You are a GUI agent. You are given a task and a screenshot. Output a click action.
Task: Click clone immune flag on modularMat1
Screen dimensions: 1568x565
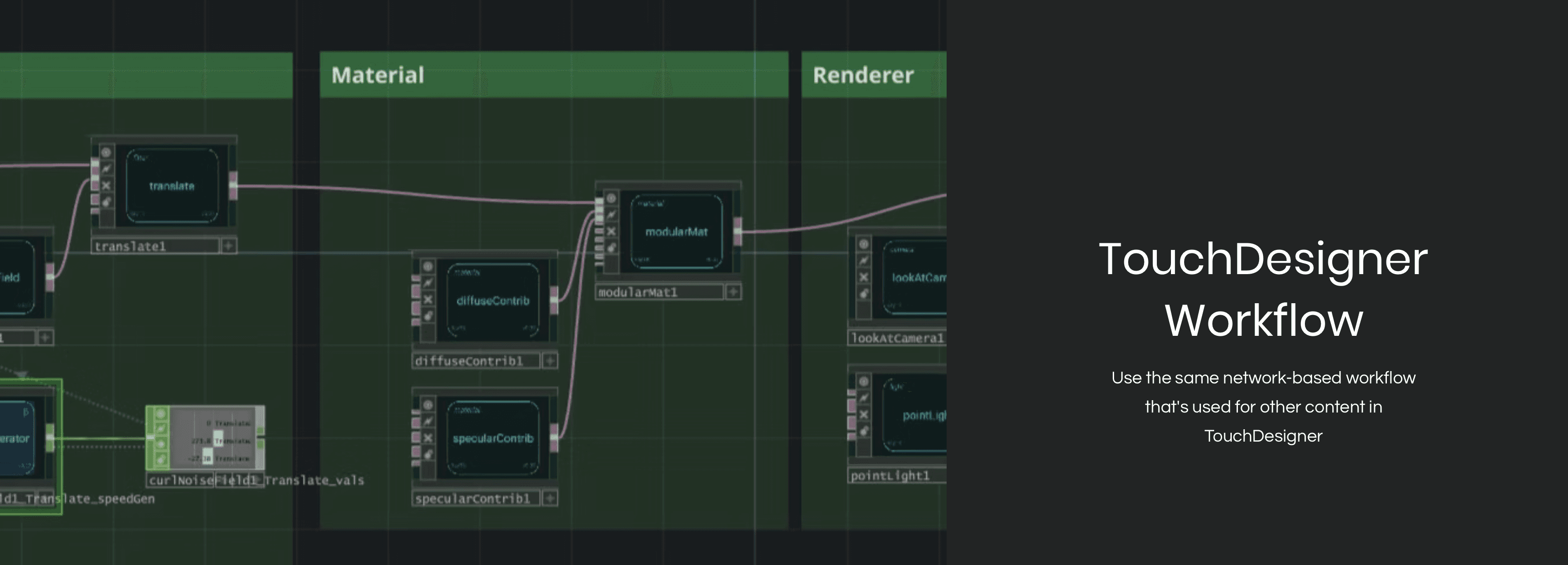[611, 215]
